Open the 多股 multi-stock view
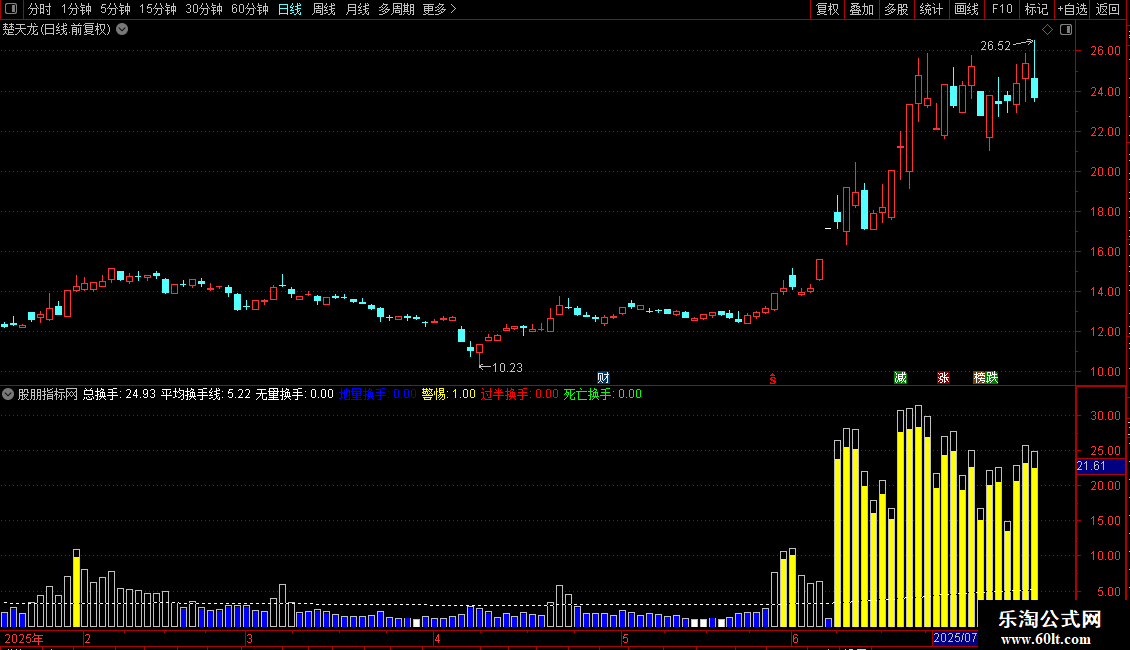1130x650 pixels. (x=897, y=9)
